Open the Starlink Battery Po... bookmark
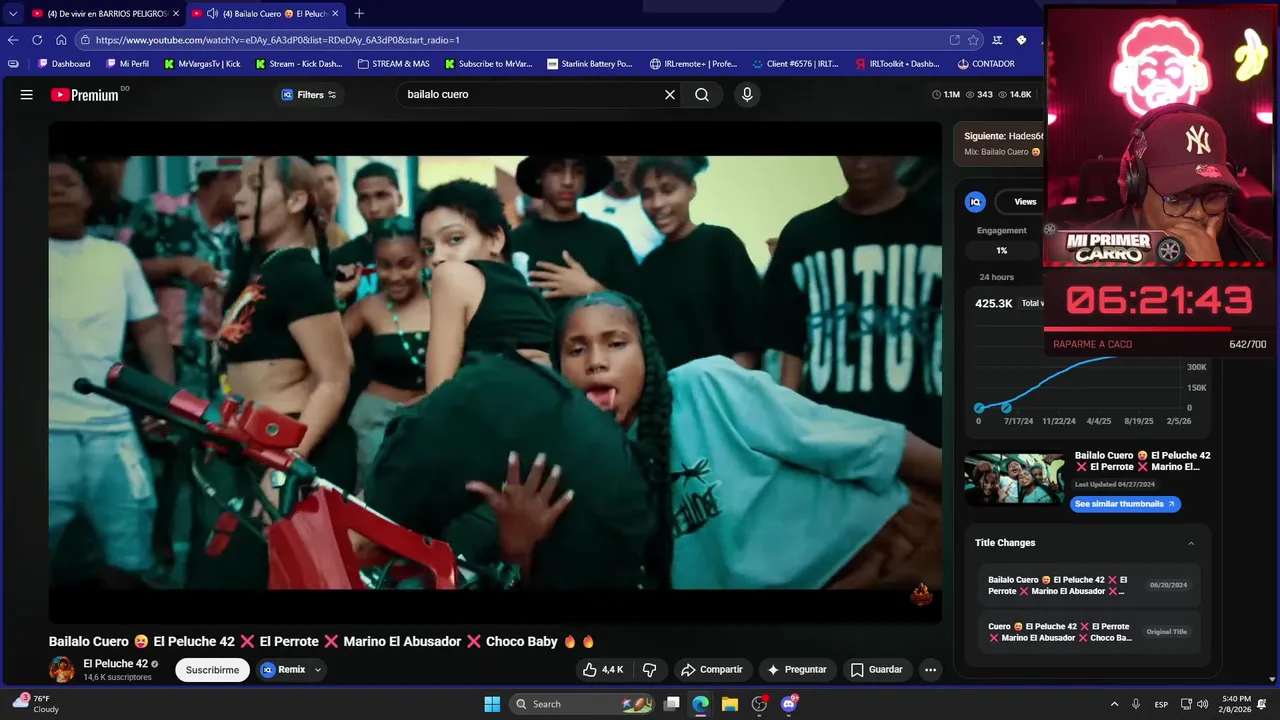The height and width of the screenshot is (720, 1280). (590, 64)
